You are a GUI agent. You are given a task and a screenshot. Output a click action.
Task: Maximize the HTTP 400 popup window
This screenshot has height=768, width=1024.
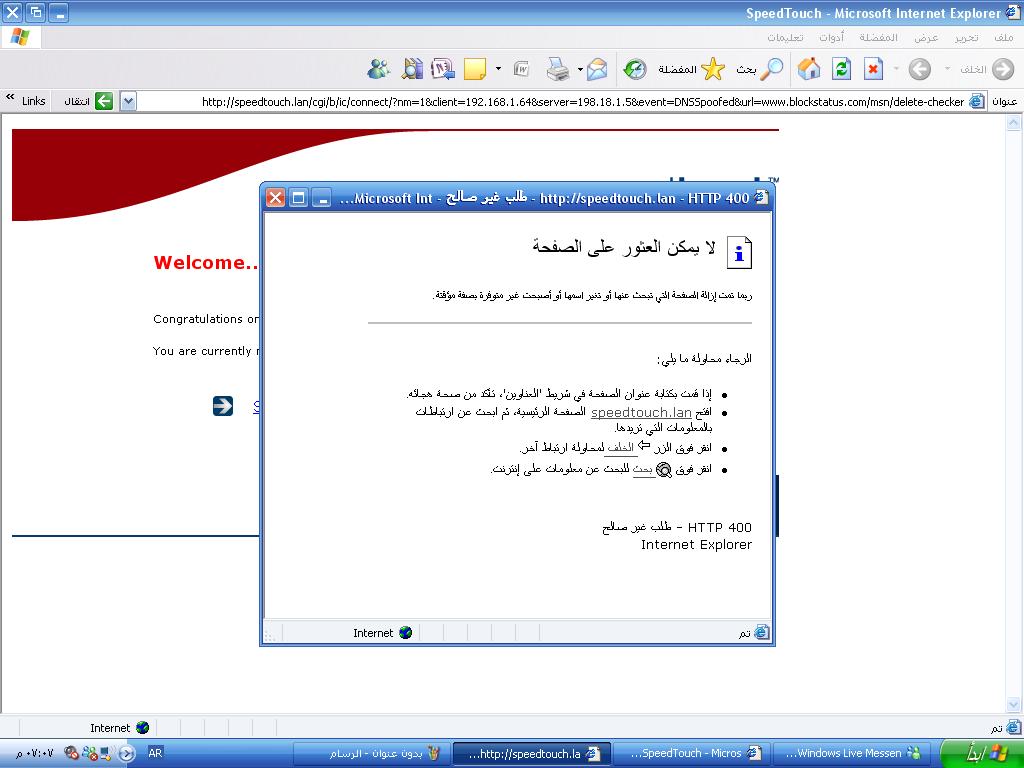pos(298,198)
